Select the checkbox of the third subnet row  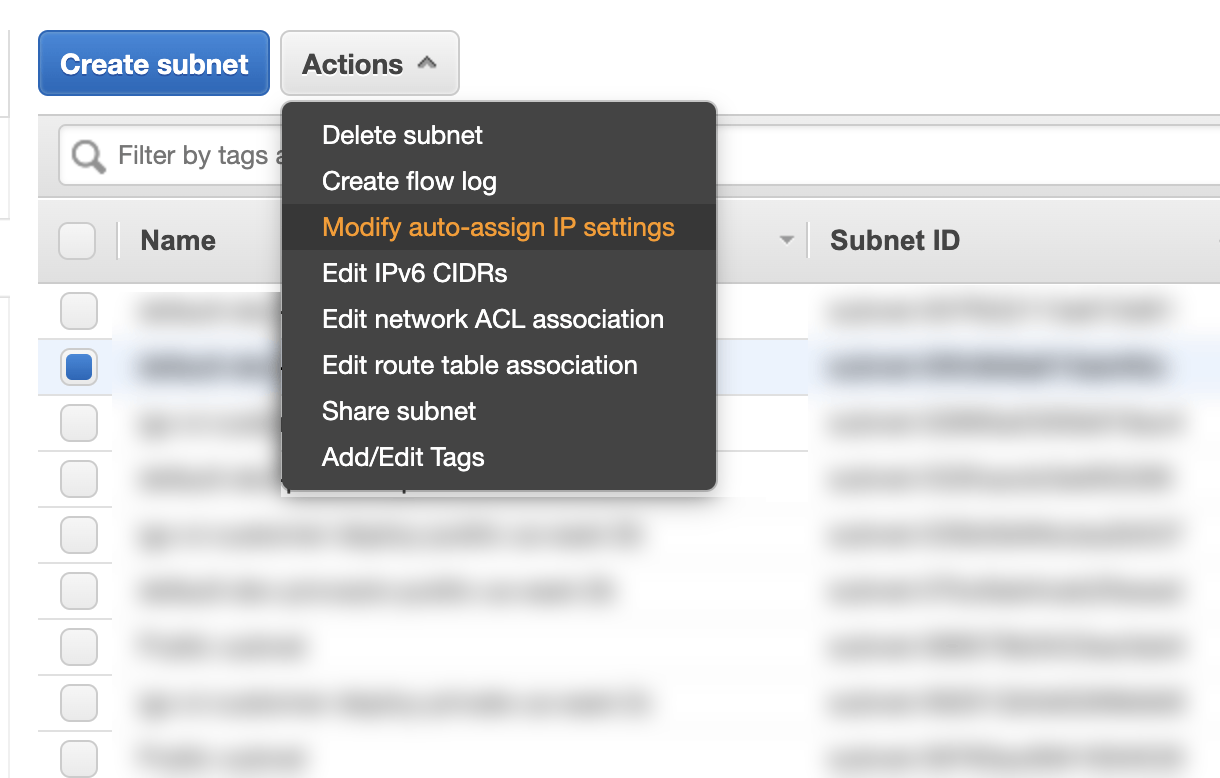pyautogui.click(x=77, y=423)
